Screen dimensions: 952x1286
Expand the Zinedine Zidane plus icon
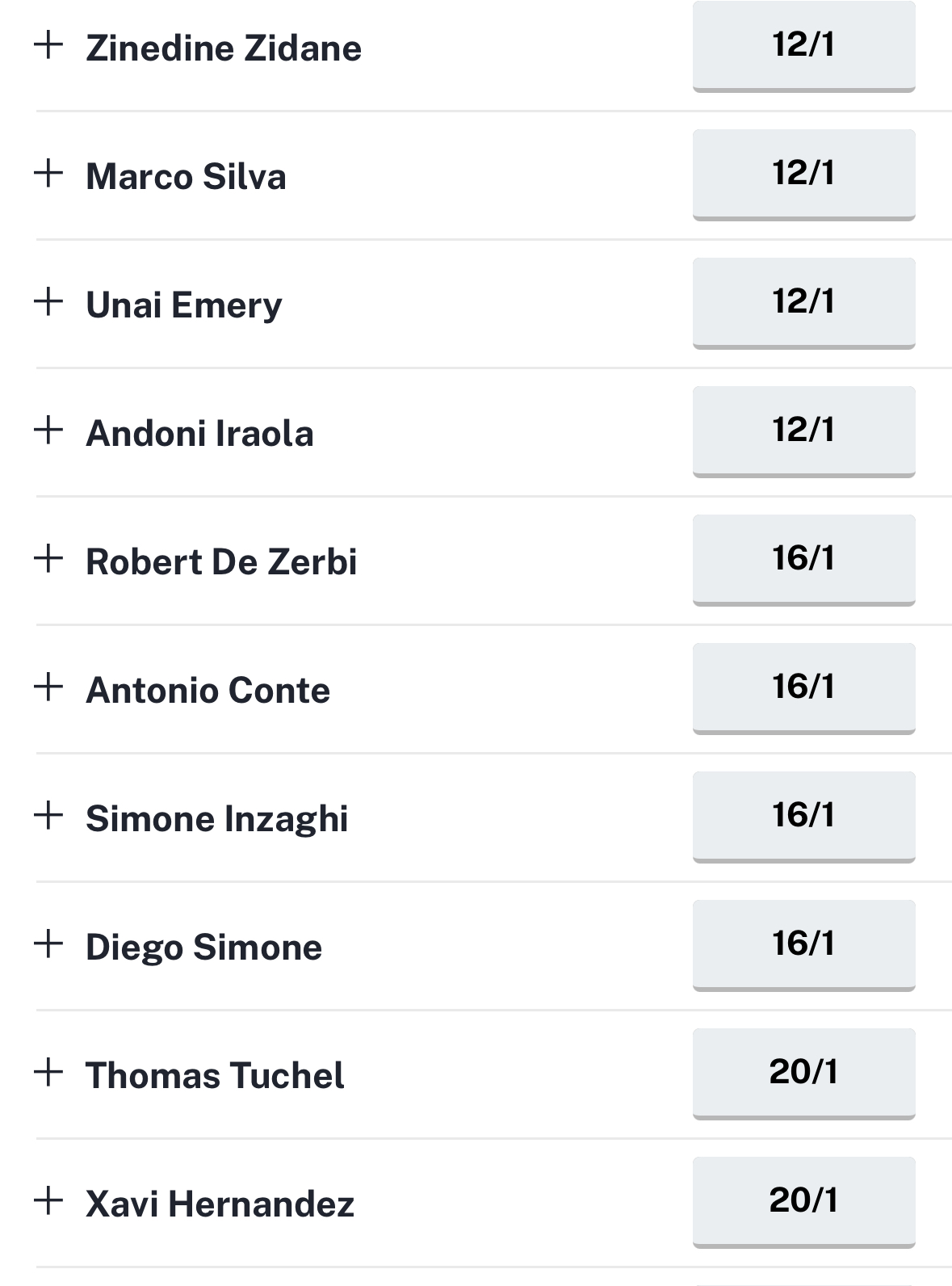[48, 44]
